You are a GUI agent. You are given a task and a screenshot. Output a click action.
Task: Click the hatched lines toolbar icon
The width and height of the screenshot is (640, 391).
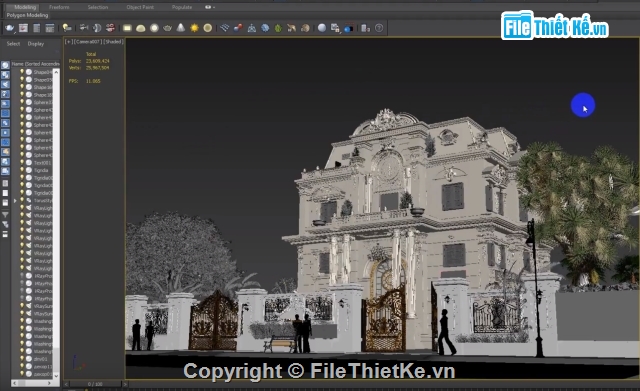coord(224,28)
